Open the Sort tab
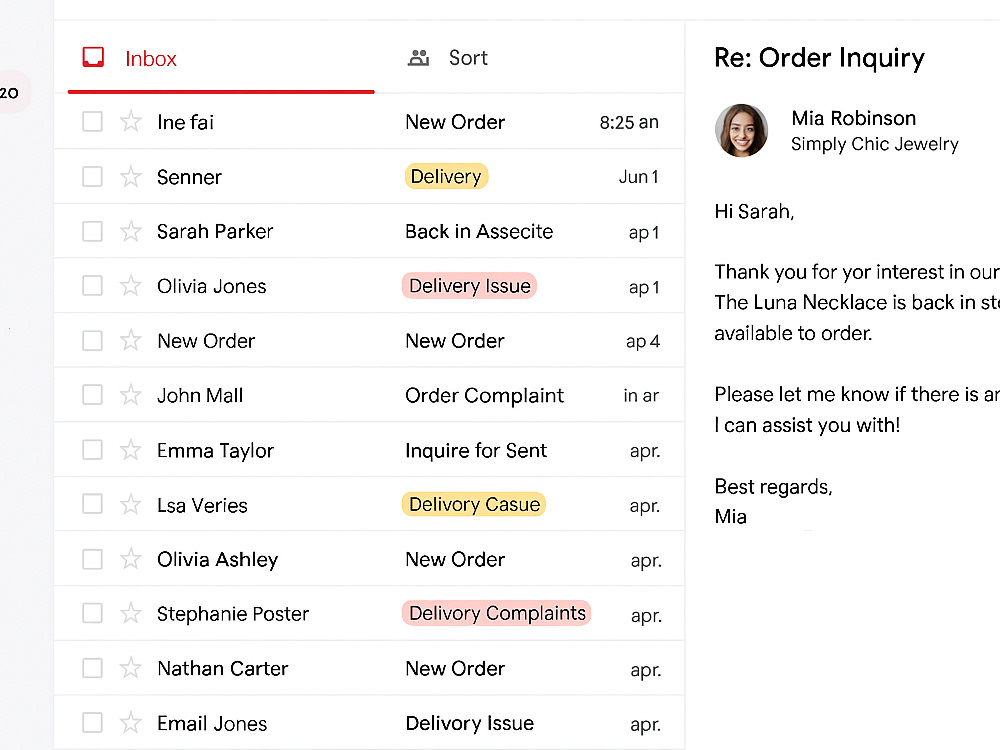The image size is (1000, 750). (x=448, y=58)
